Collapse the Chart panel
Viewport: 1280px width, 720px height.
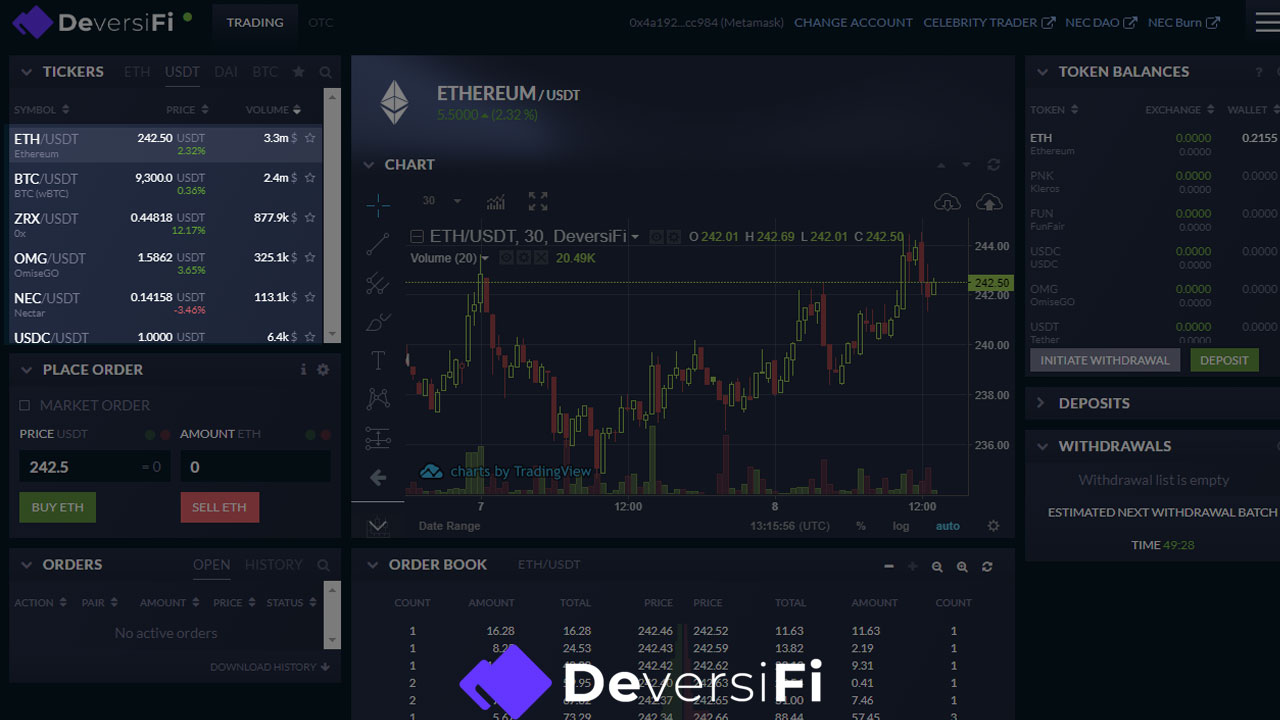point(367,165)
